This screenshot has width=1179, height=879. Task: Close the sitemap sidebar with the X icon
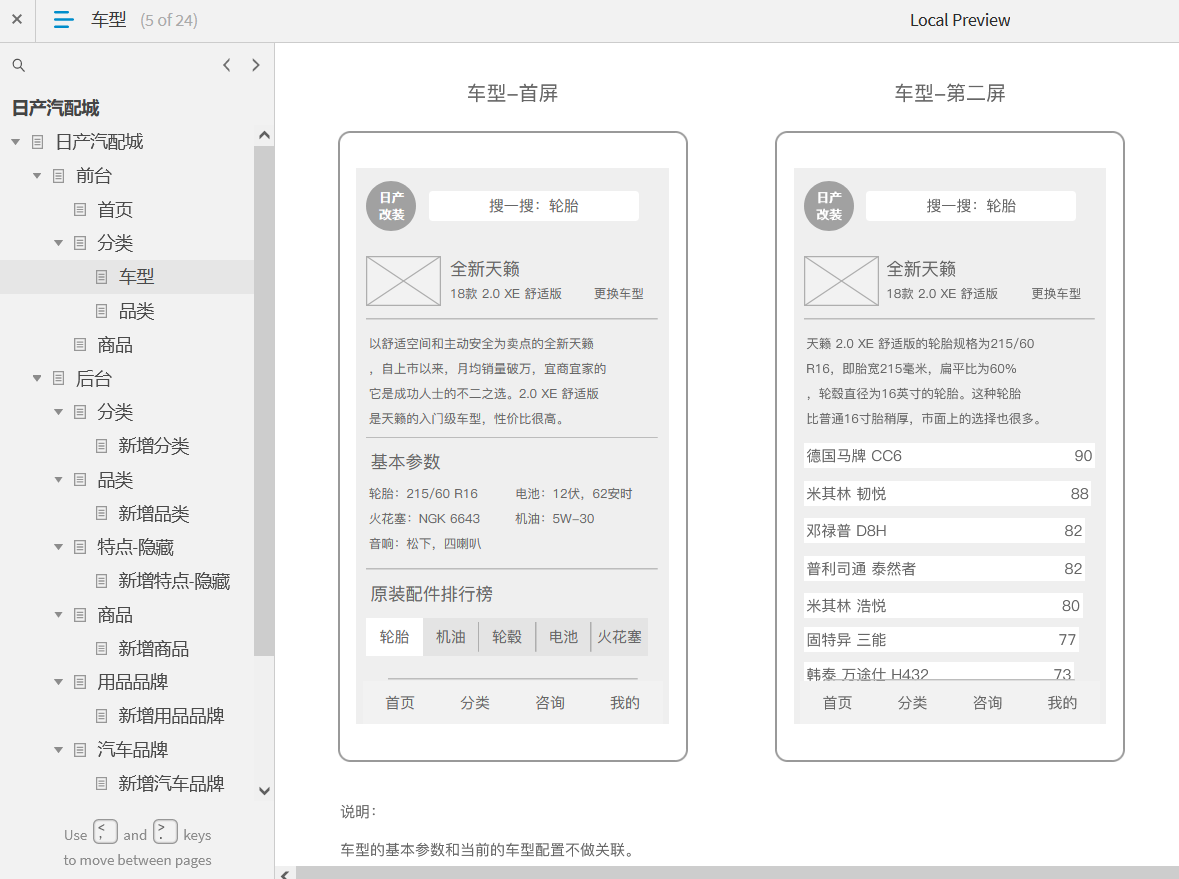(17, 20)
